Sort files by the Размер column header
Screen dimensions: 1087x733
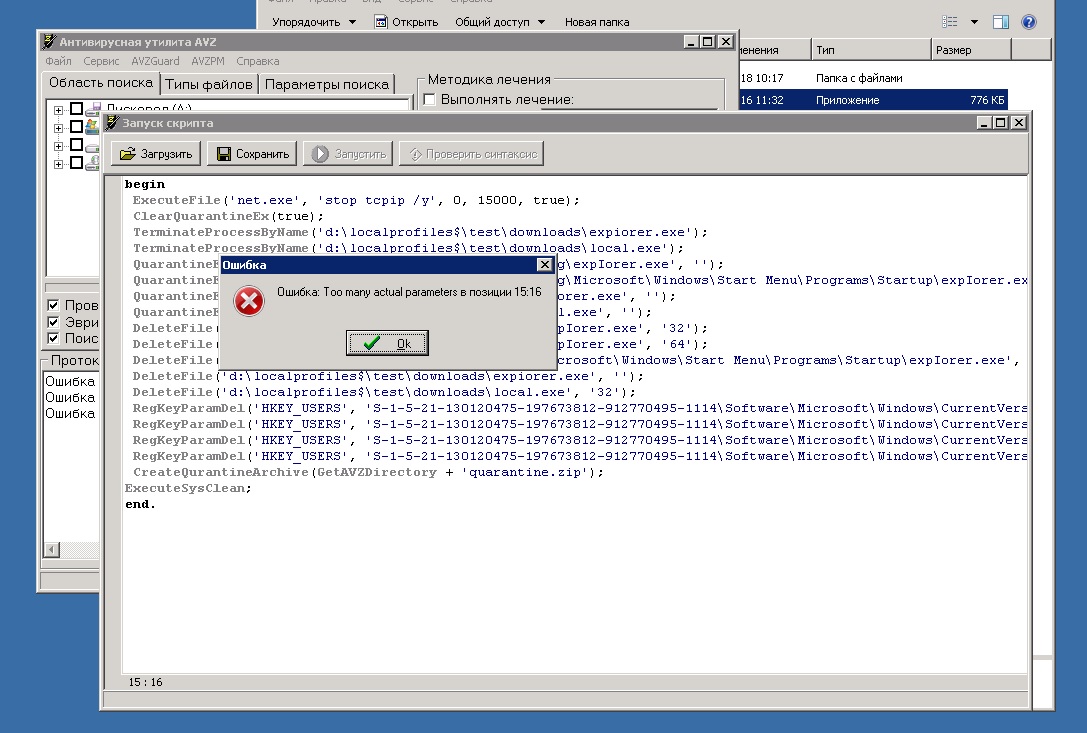pos(969,50)
